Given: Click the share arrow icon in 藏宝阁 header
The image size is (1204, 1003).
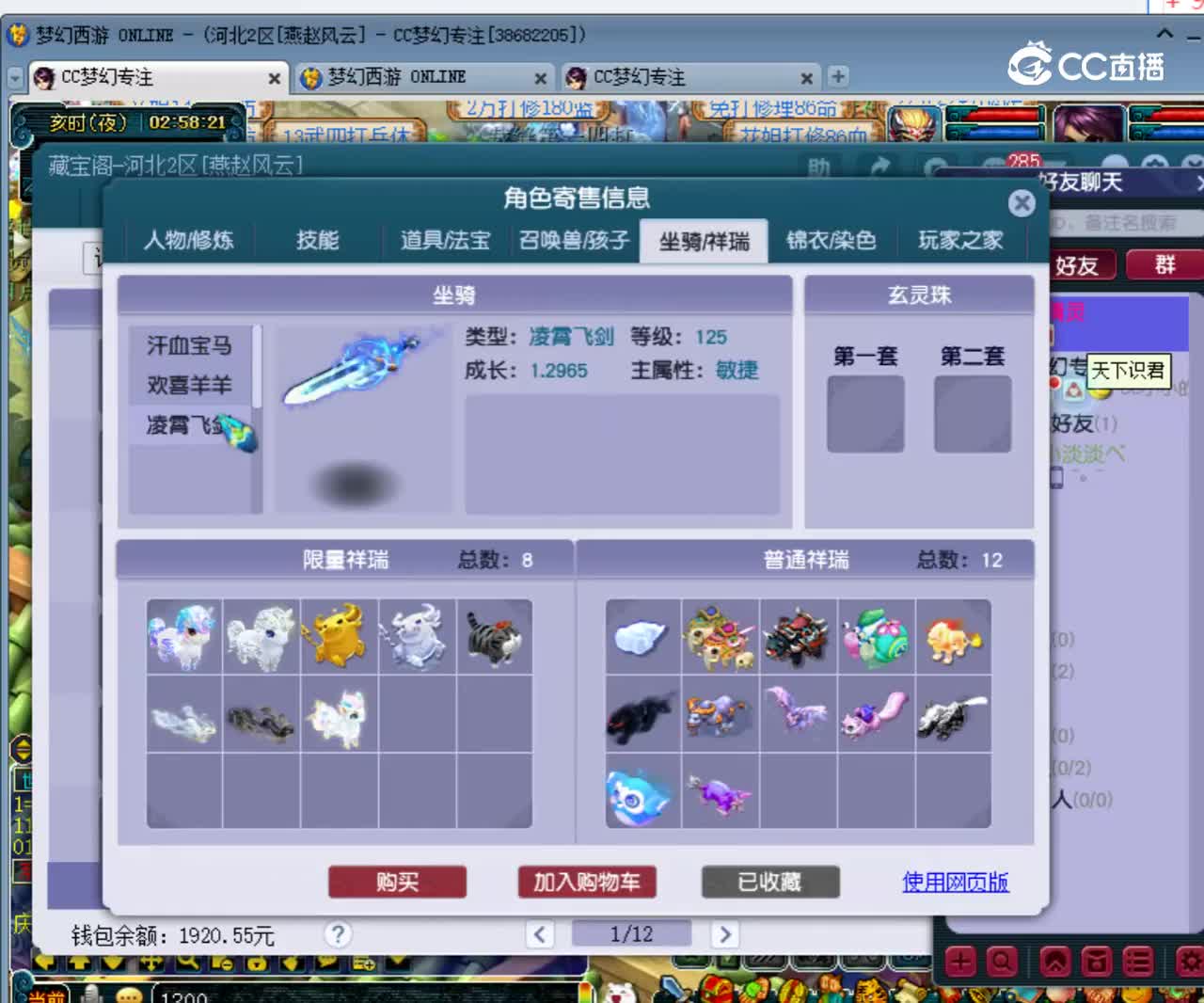Looking at the screenshot, I should pos(880,167).
